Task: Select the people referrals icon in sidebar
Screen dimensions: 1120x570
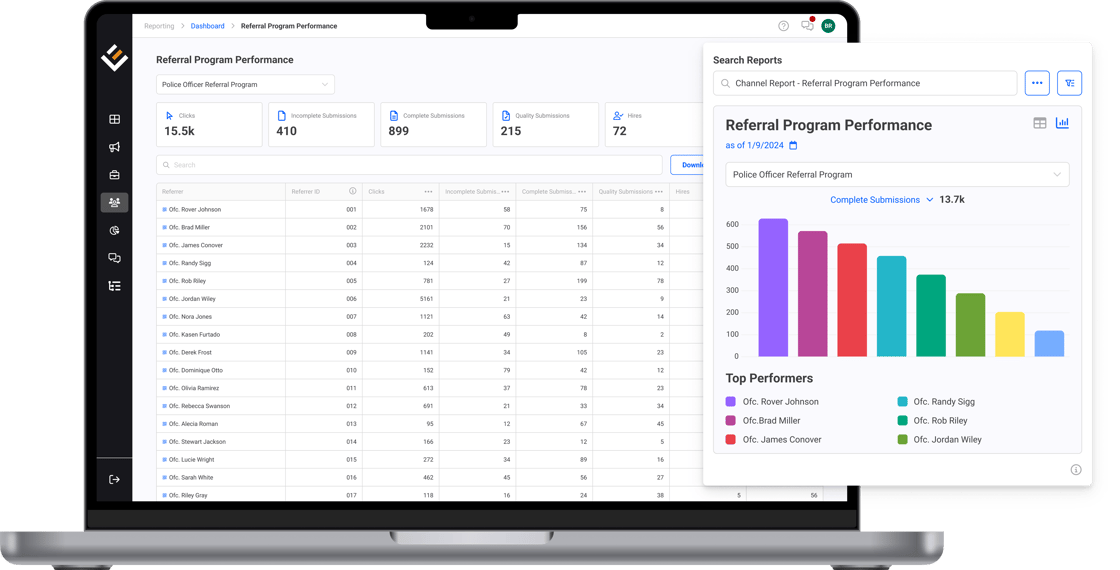Action: tap(114, 203)
